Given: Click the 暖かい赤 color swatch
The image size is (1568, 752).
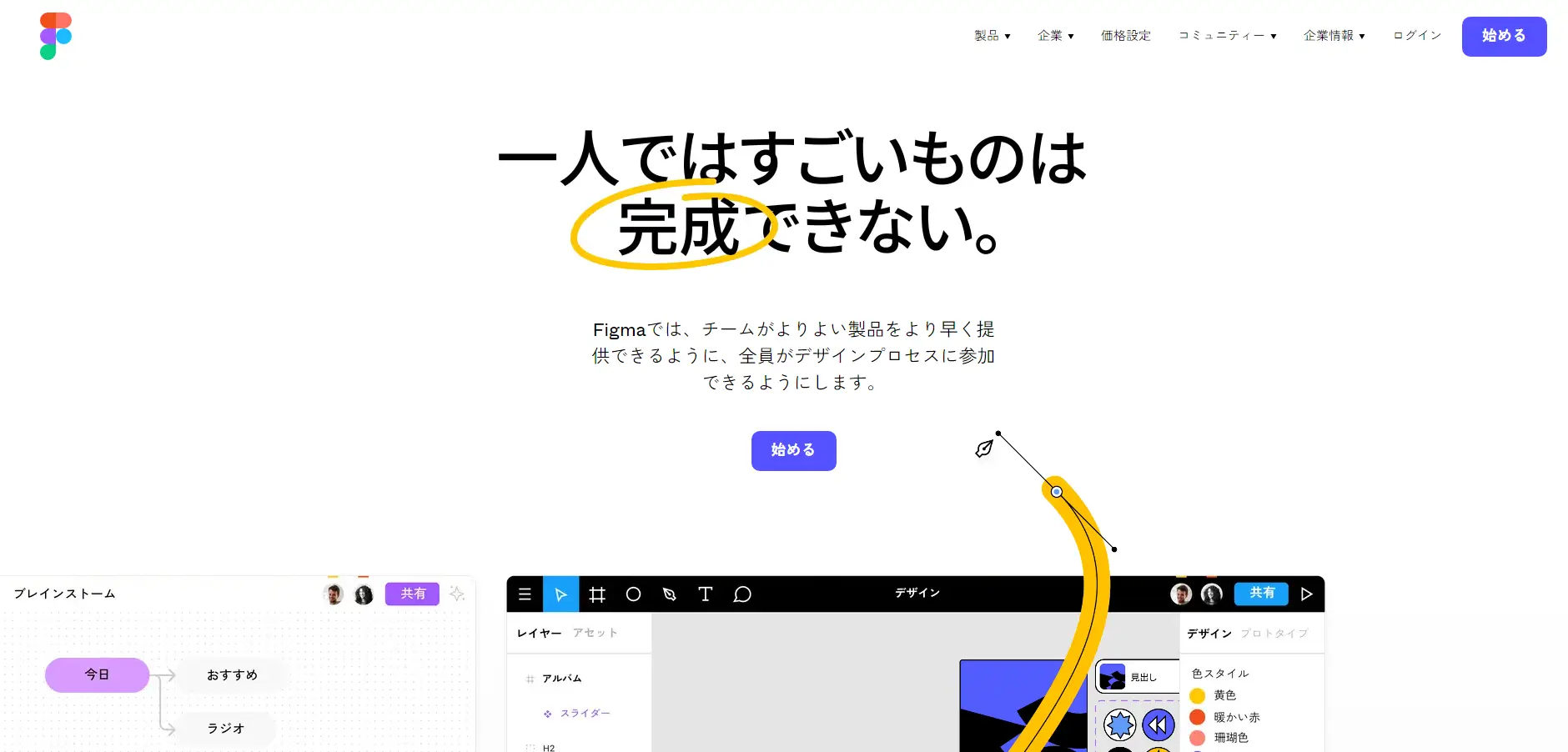Looking at the screenshot, I should click(1198, 717).
